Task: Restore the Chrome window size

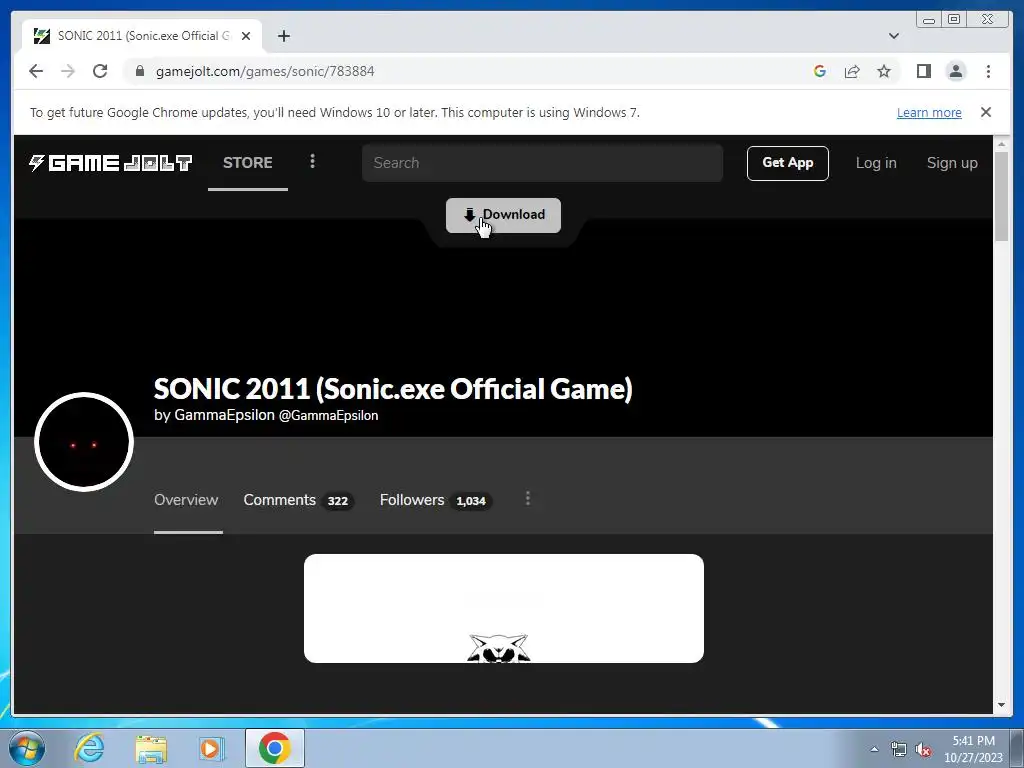Action: pos(954,20)
